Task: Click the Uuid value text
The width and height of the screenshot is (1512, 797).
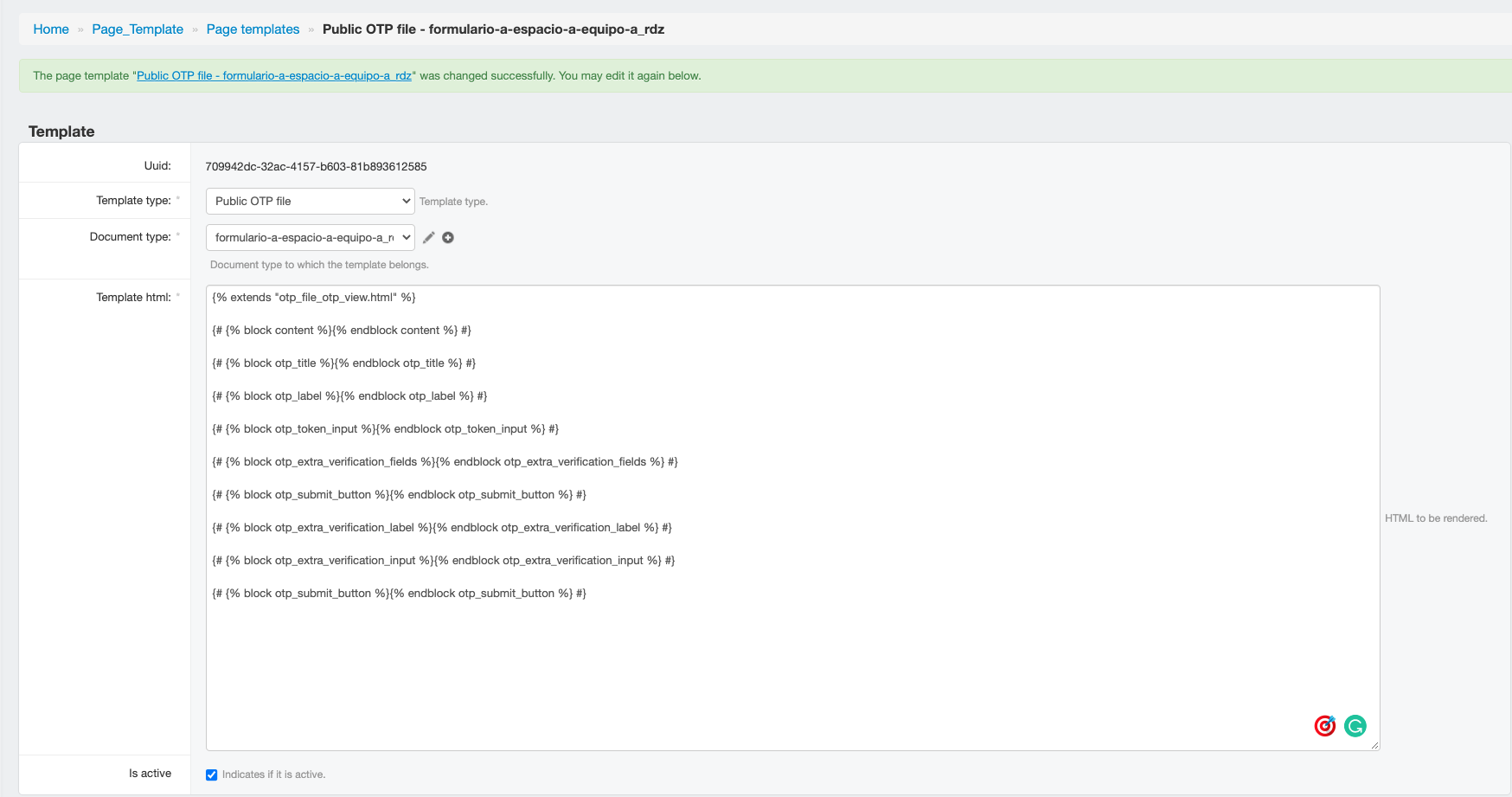Action: [x=316, y=167]
